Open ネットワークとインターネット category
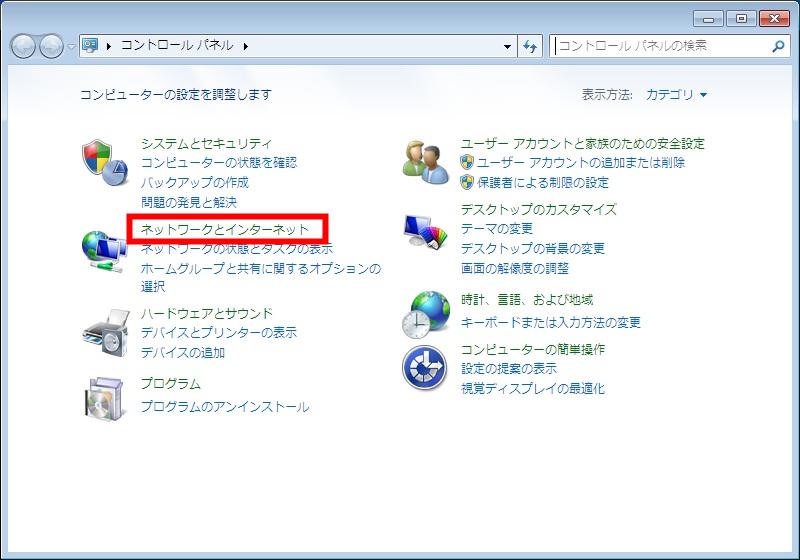The width and height of the screenshot is (800, 560). 224,230
